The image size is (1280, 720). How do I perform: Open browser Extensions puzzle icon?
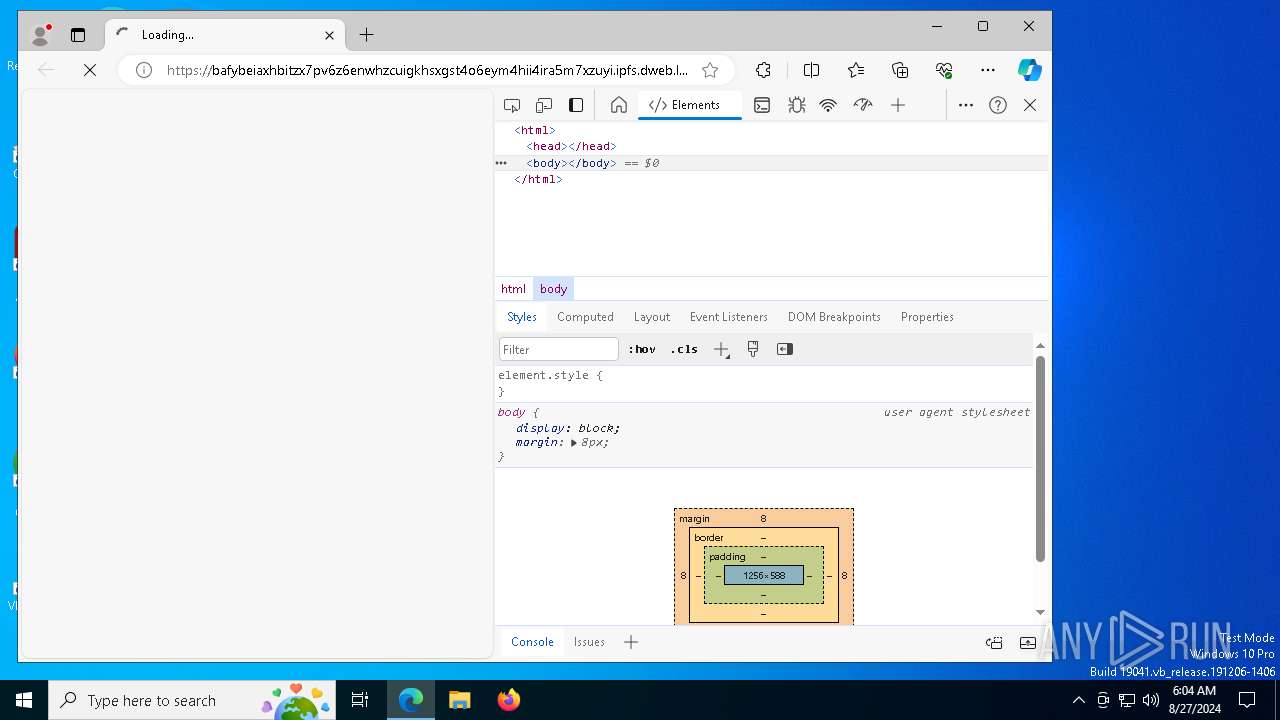pos(763,70)
